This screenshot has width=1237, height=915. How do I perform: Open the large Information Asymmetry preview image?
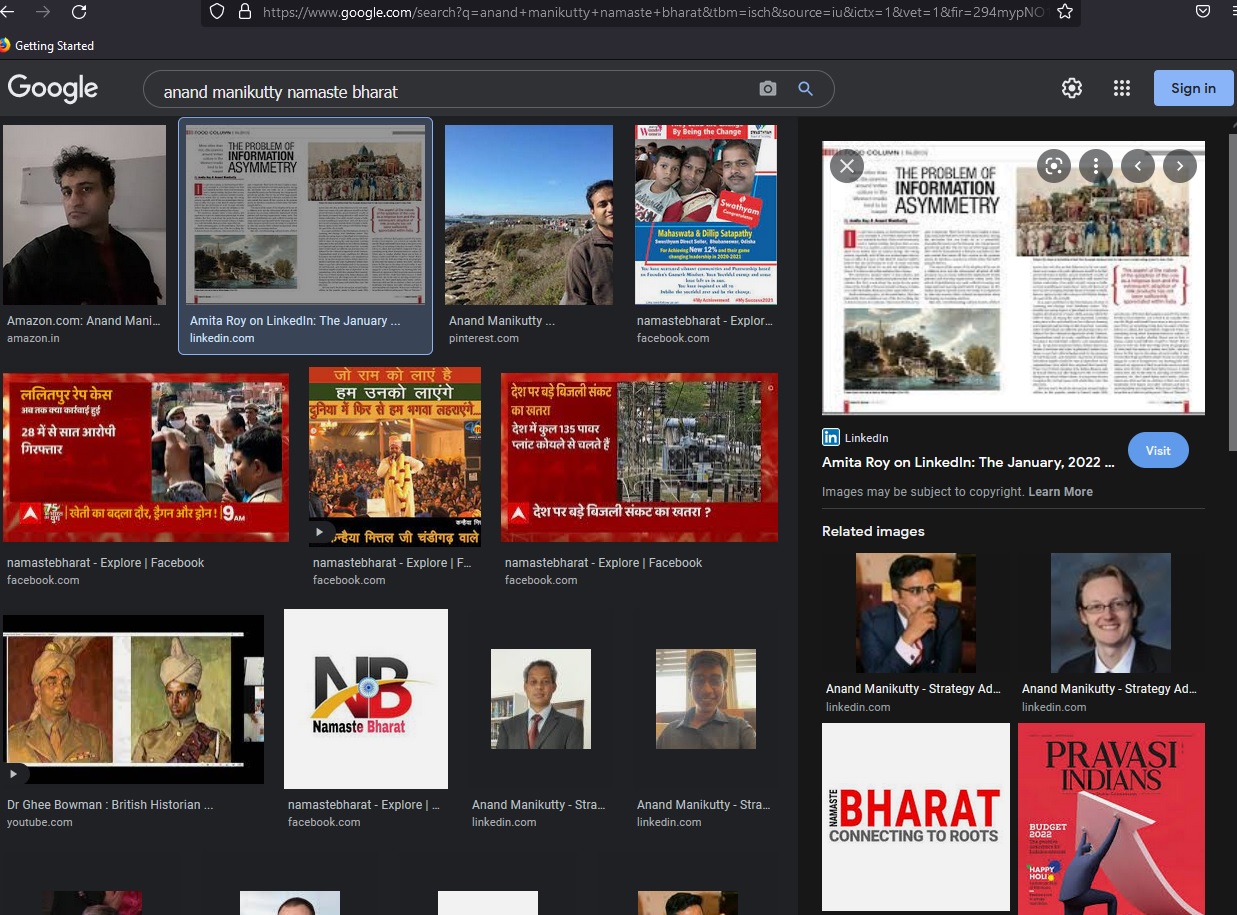point(1013,277)
